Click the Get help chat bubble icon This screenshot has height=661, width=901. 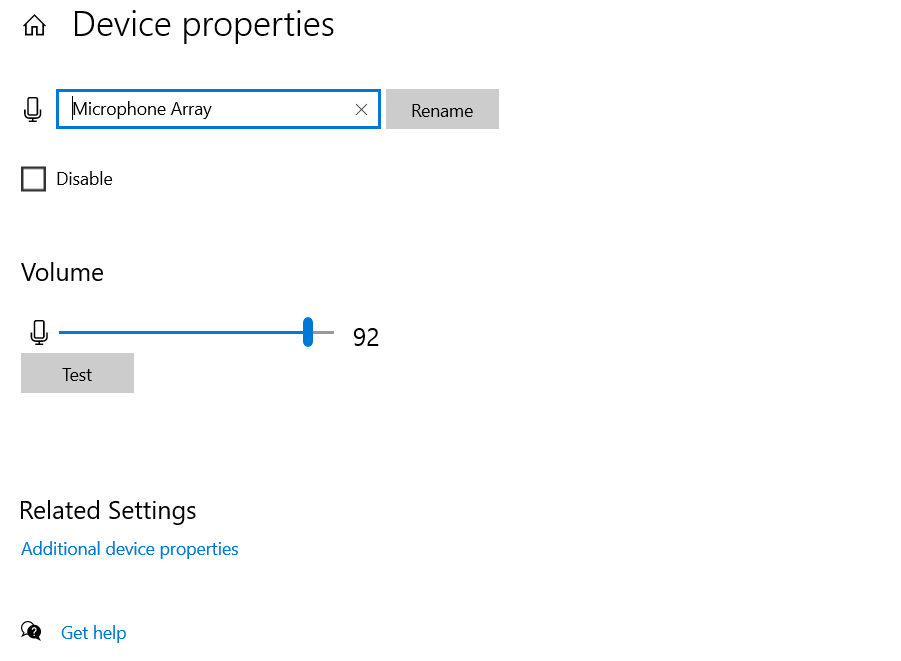[32, 631]
